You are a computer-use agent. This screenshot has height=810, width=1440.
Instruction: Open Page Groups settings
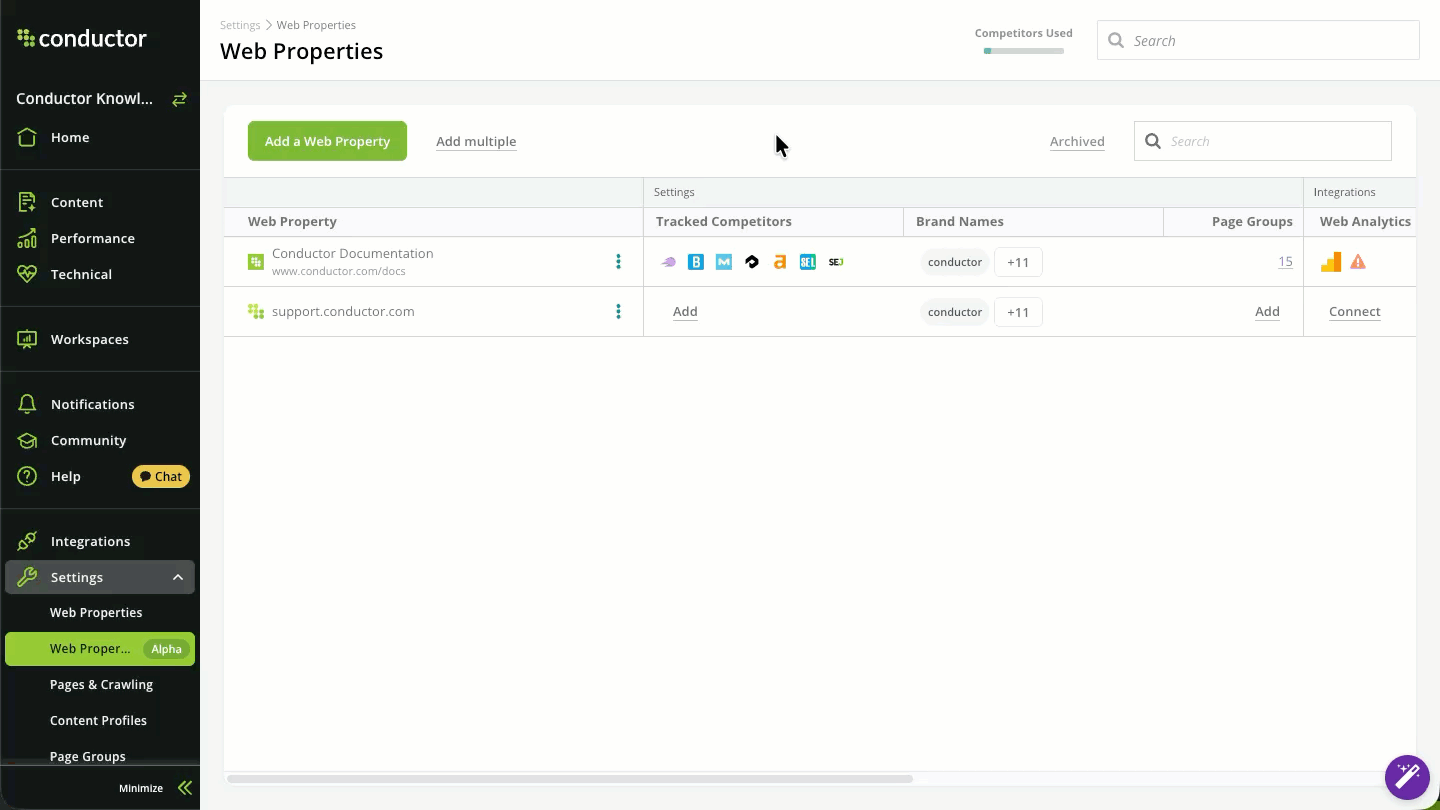coord(88,757)
